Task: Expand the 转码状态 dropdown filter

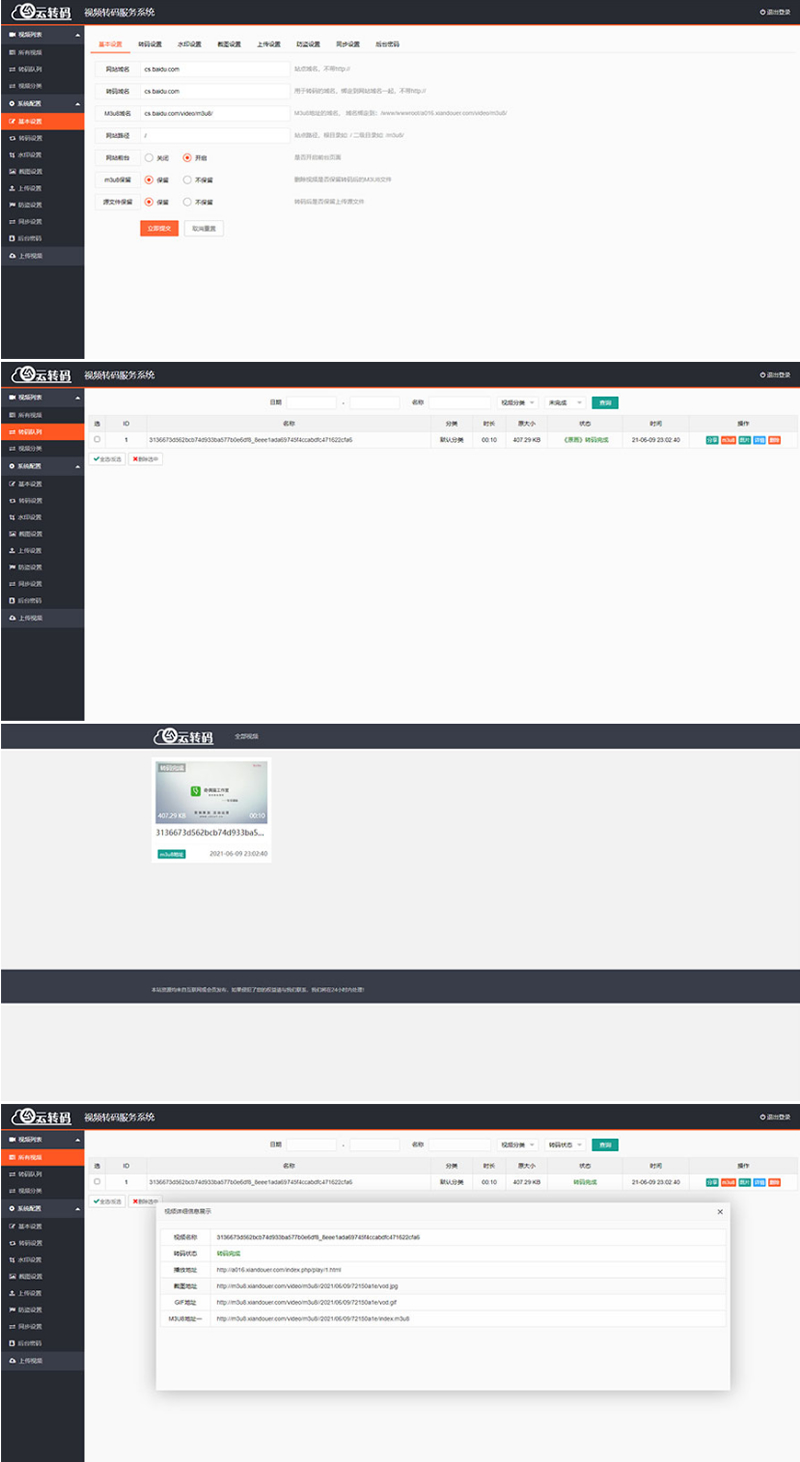Action: (x=565, y=1144)
